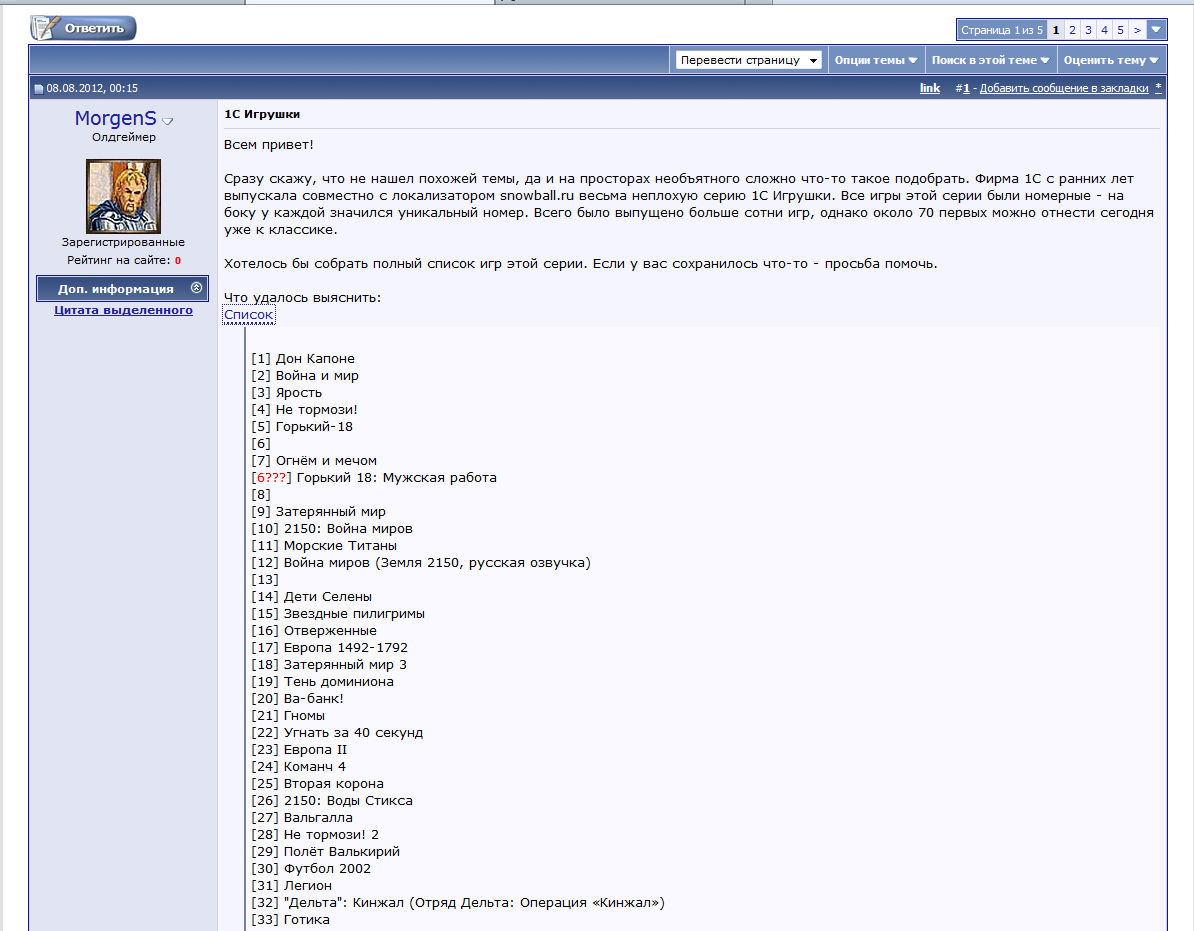
Task: Click list entry [26] 2150: Воды Стикса
Action: point(332,800)
